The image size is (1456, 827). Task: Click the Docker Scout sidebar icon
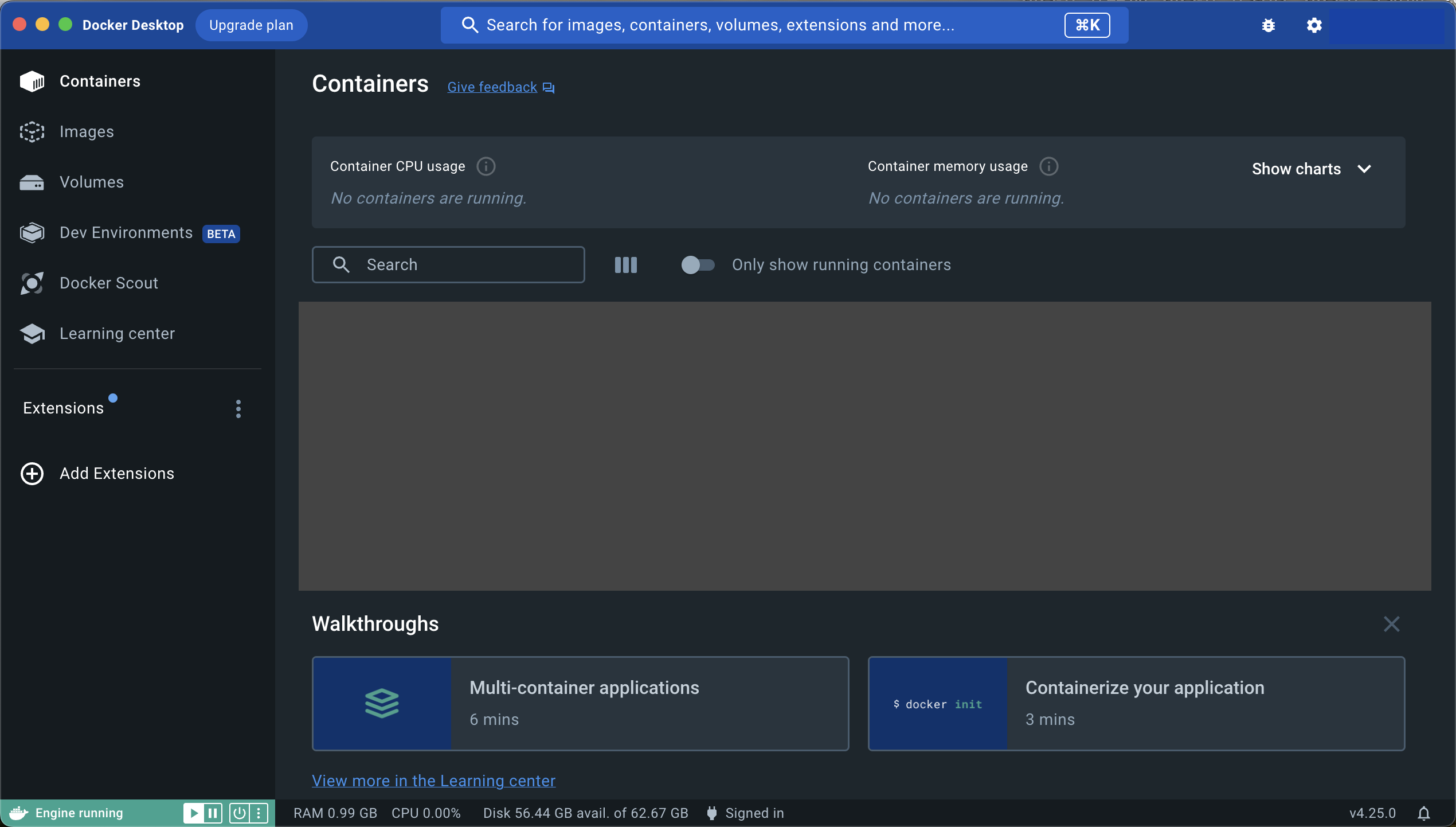(x=32, y=283)
